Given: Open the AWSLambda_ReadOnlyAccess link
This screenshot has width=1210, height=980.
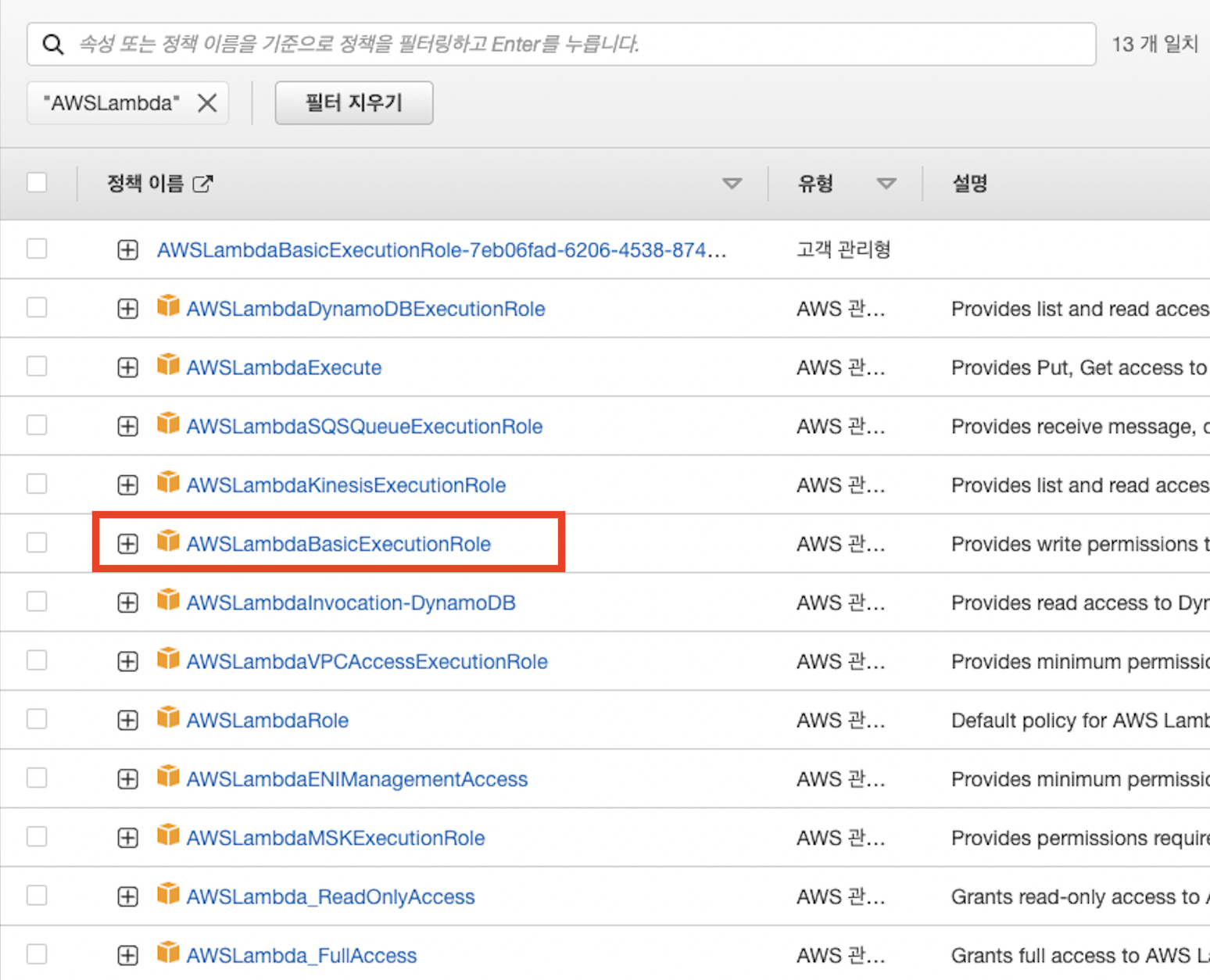Looking at the screenshot, I should [331, 897].
